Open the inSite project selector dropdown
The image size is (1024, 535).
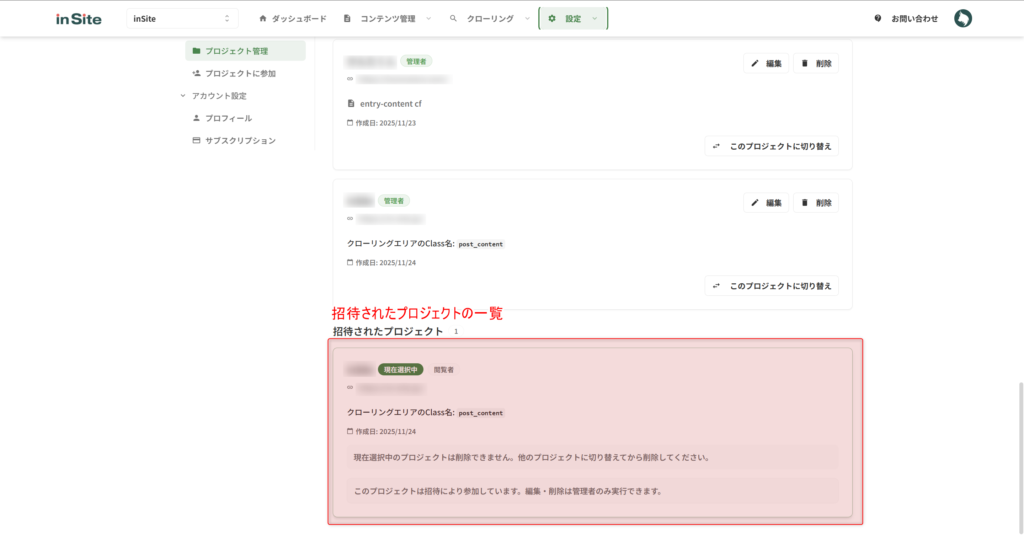(182, 18)
